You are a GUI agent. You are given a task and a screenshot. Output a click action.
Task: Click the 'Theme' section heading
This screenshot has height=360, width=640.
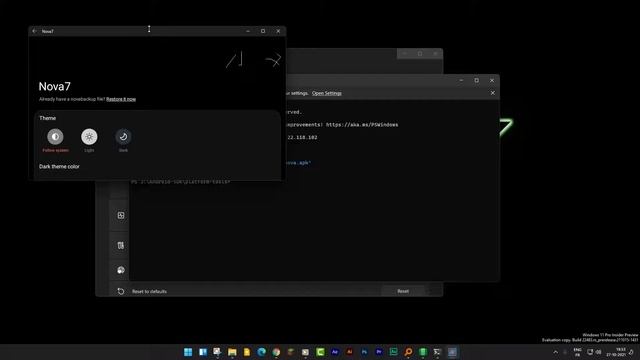[x=48, y=118]
